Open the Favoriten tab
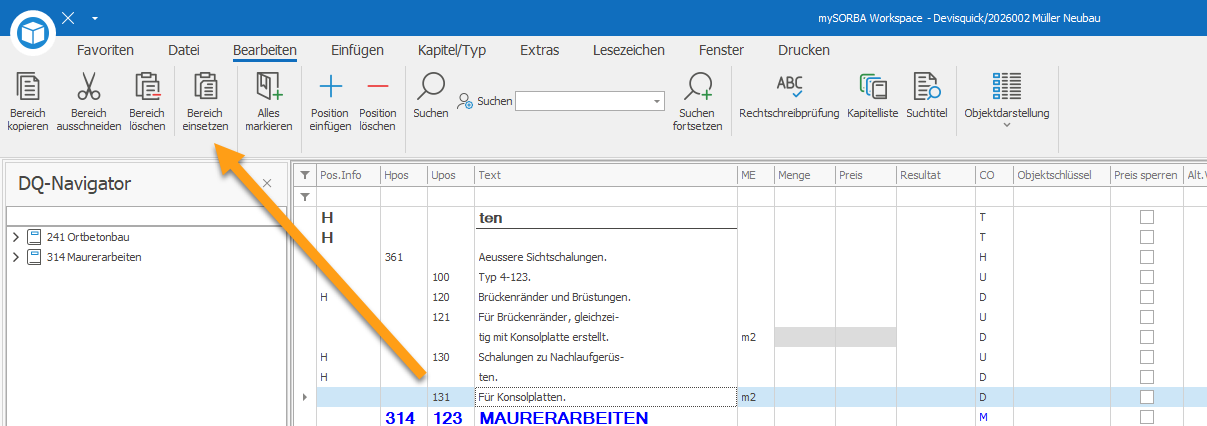 coord(105,50)
